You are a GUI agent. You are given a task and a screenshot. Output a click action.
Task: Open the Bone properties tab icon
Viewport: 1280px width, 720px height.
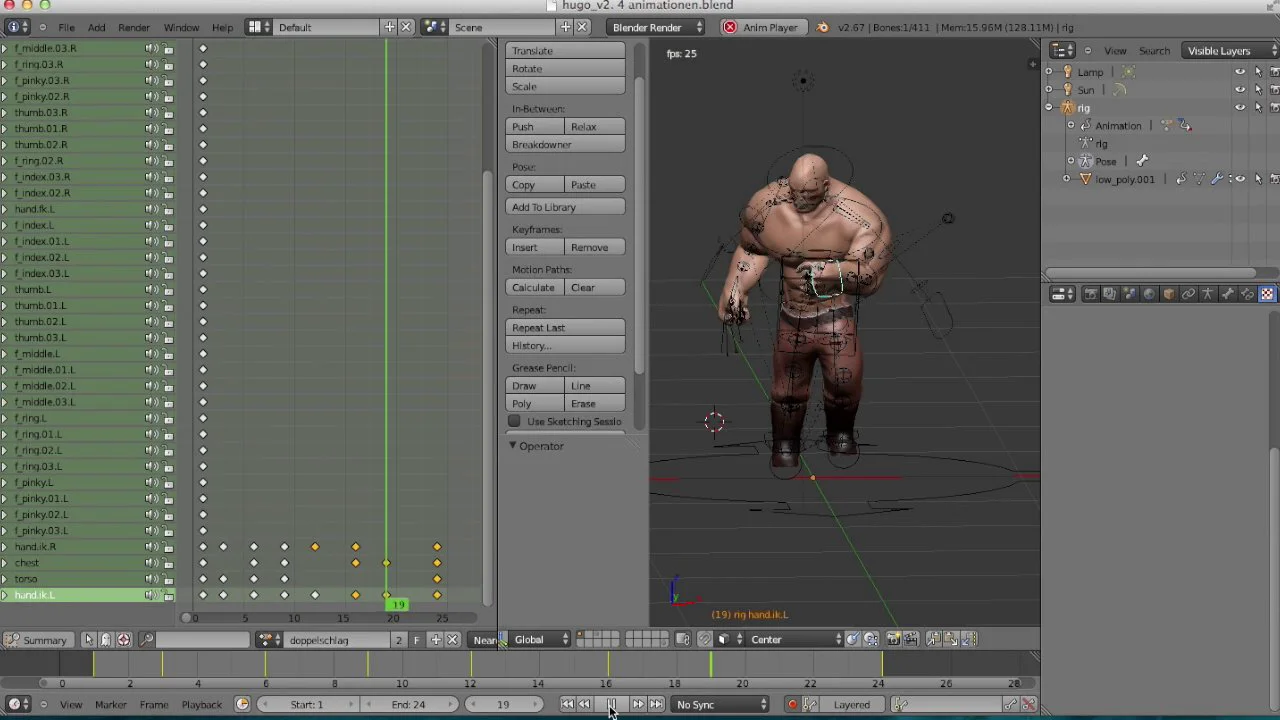[x=1227, y=294]
